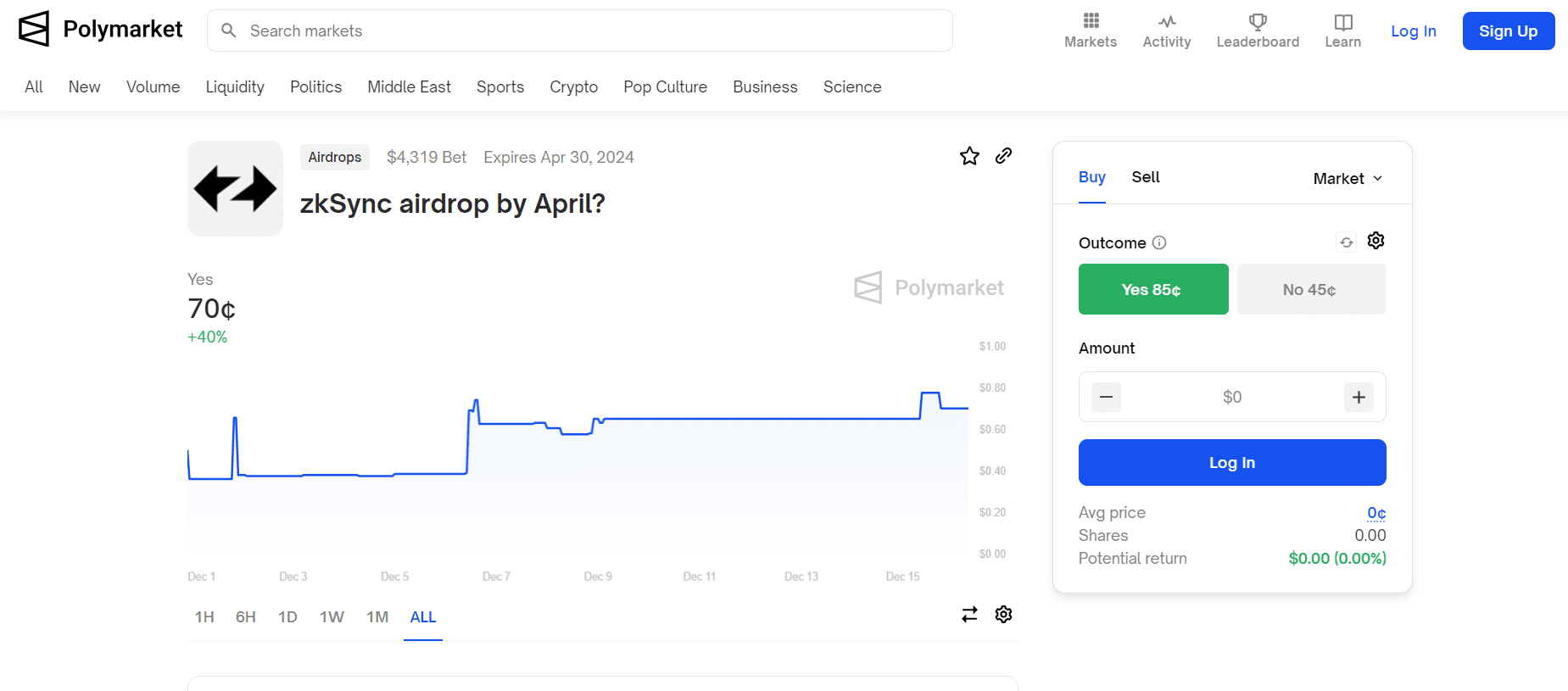Image resolution: width=1568 pixels, height=691 pixels.
Task: Open chart settings gear below the graph
Action: point(1003,615)
